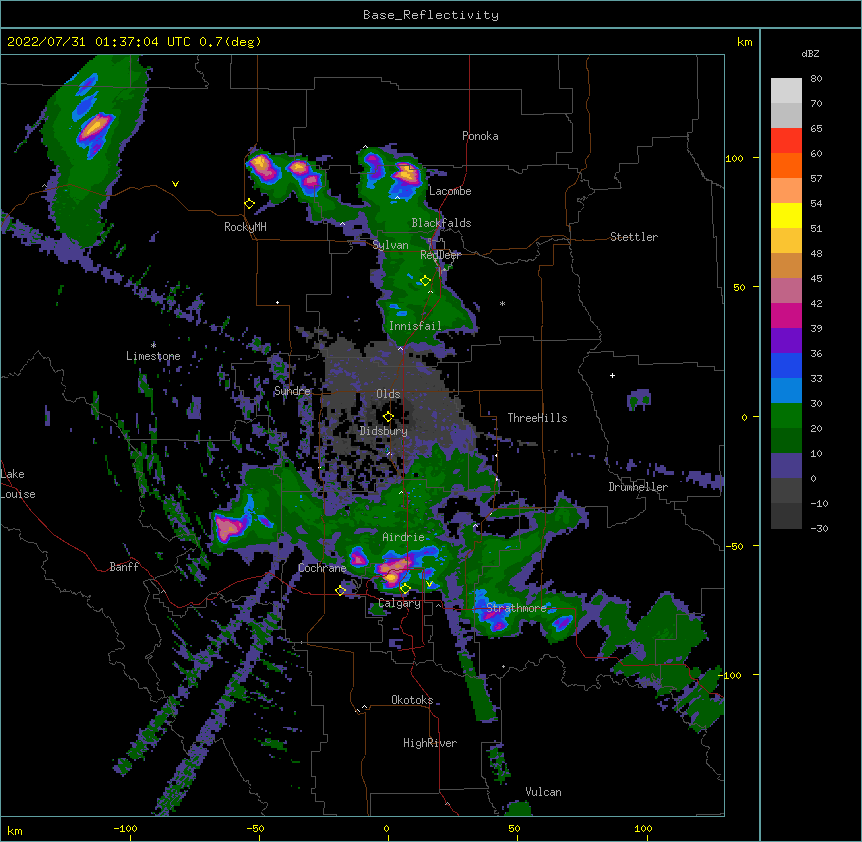Click the yellow diamond marker south of Cochrane

340,590
